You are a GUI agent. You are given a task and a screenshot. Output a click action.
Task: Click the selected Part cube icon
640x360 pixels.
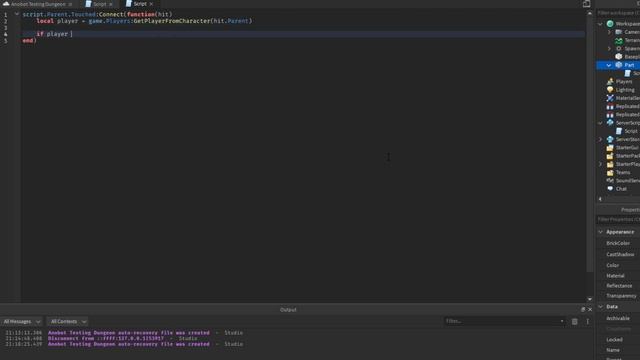pos(619,65)
